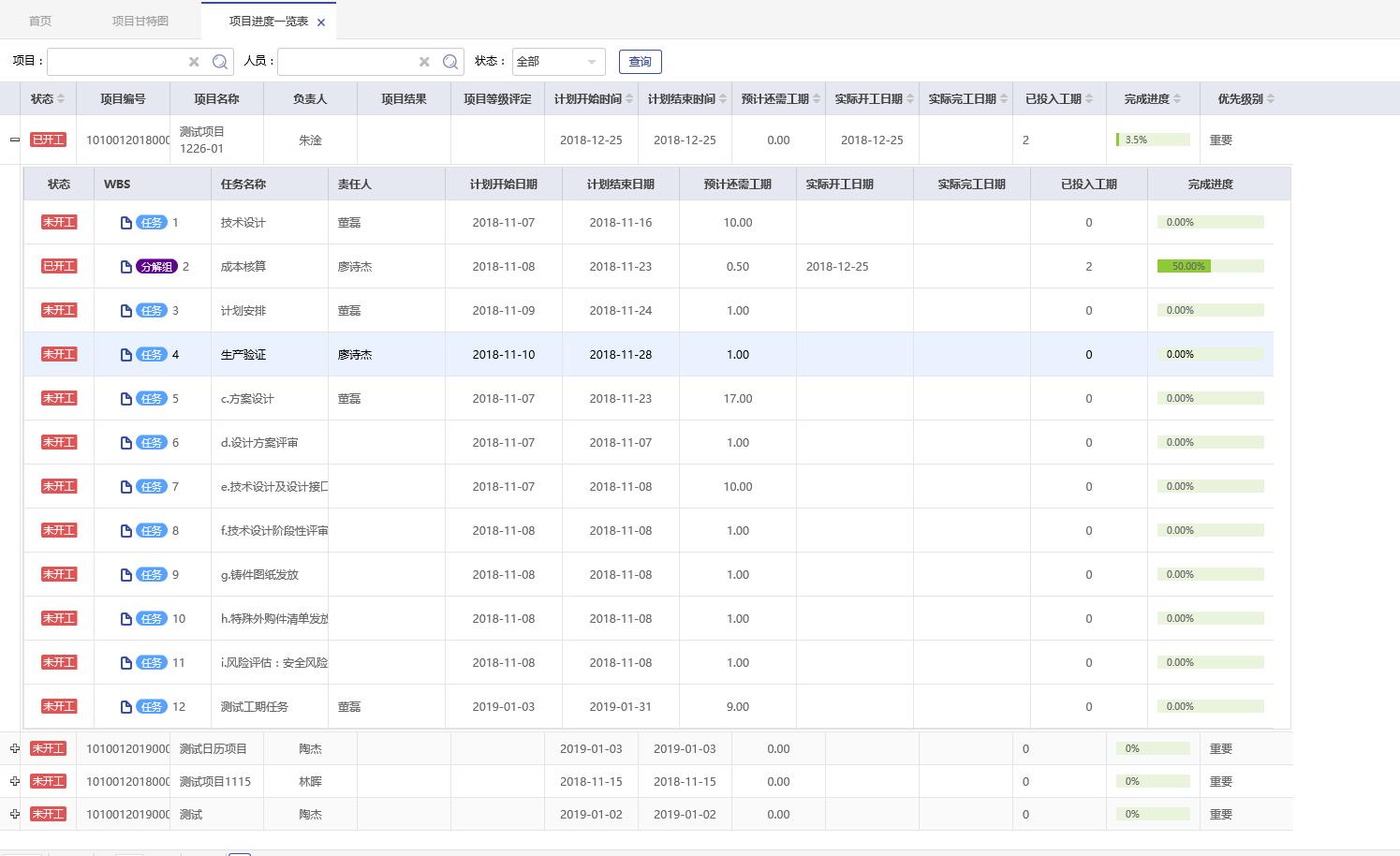Click document icon for task 技术设计
Screen dimensions: 1400x856
pos(125,223)
